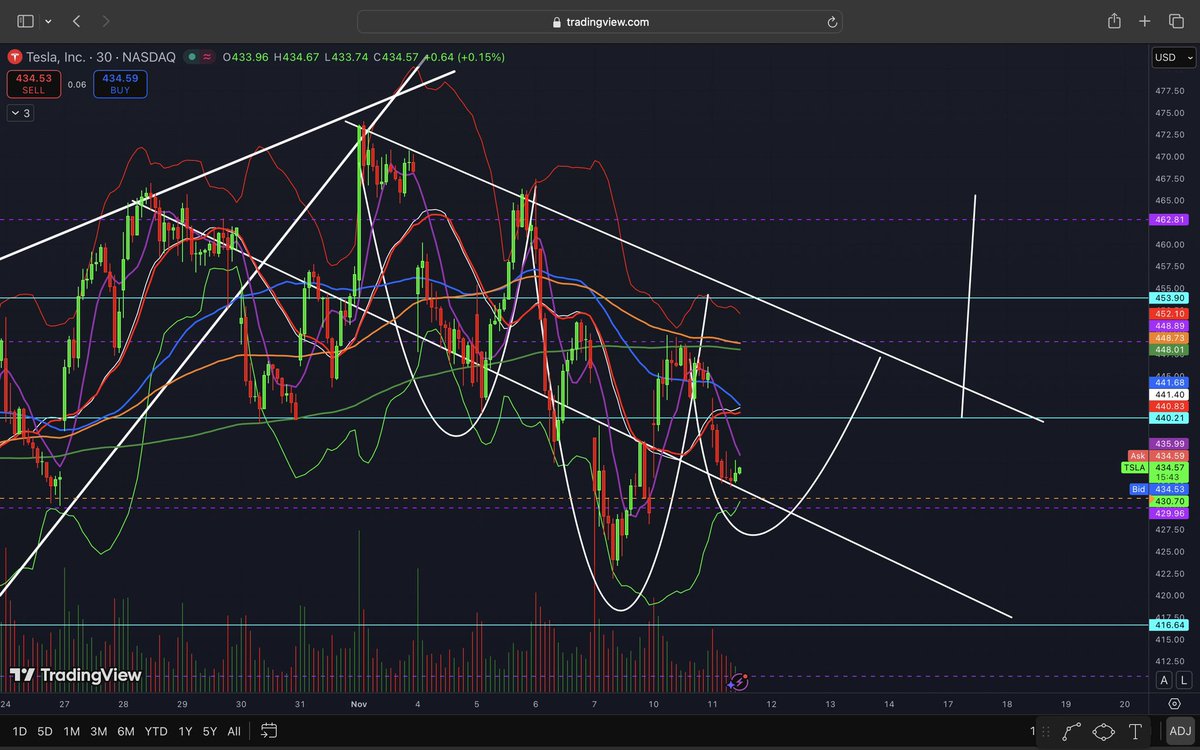Click the 440.21 cyan price label
The height and width of the screenshot is (750, 1200).
point(1170,418)
